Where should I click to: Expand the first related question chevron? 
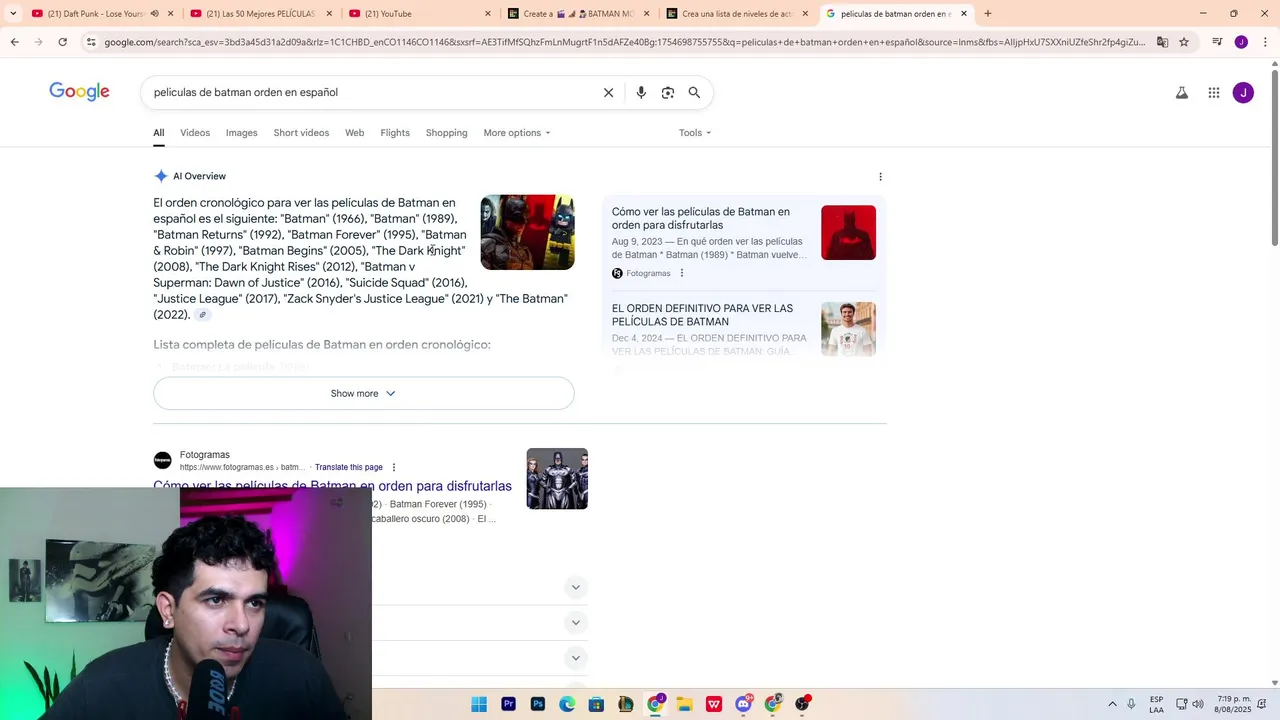pyautogui.click(x=575, y=587)
